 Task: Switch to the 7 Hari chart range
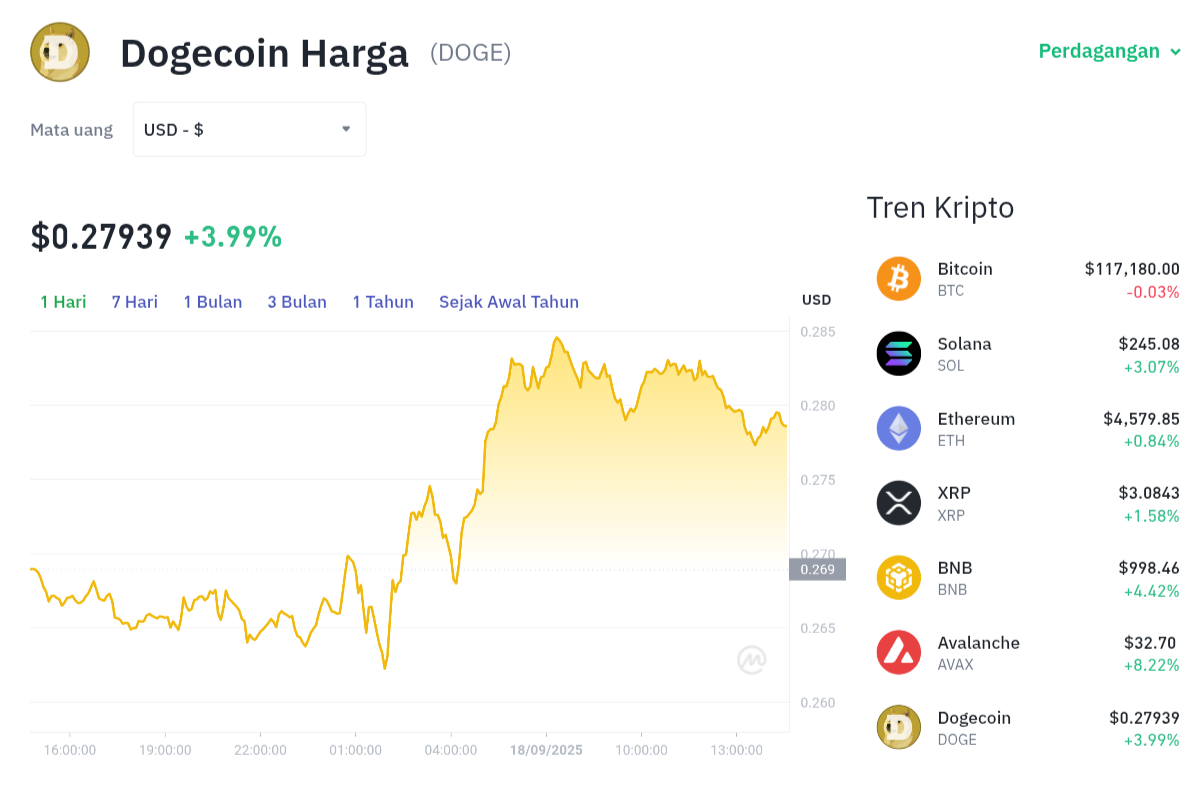click(x=135, y=302)
